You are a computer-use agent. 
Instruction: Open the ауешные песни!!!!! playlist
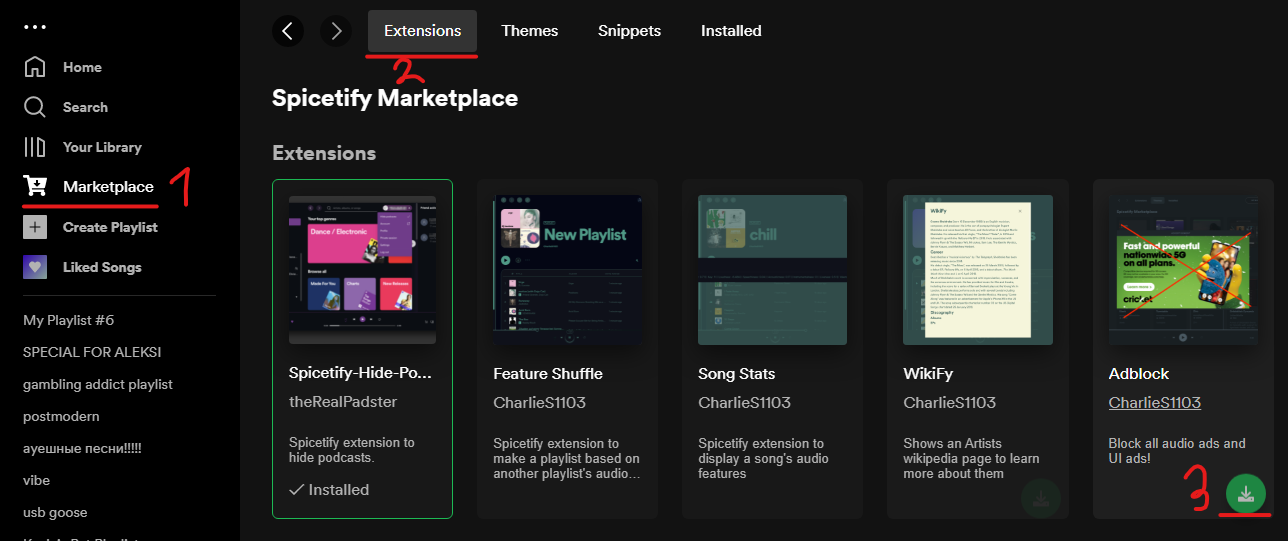[x=82, y=448]
